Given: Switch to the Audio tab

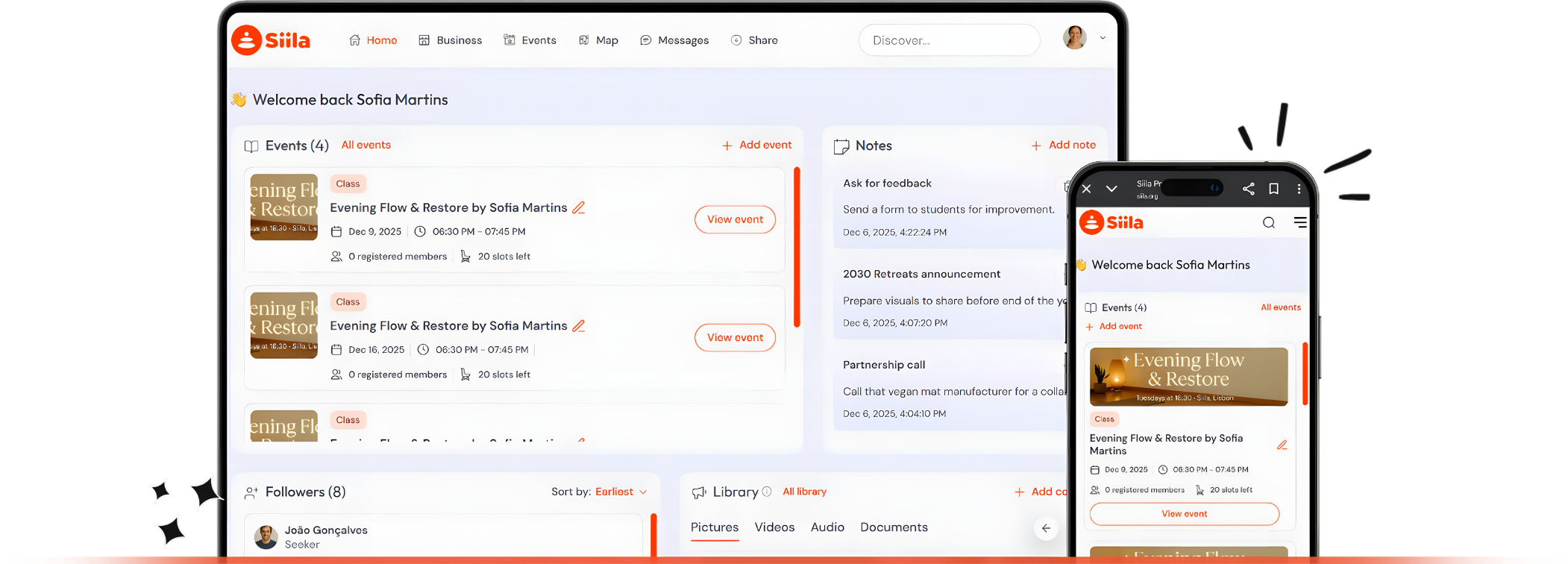Looking at the screenshot, I should tap(827, 527).
